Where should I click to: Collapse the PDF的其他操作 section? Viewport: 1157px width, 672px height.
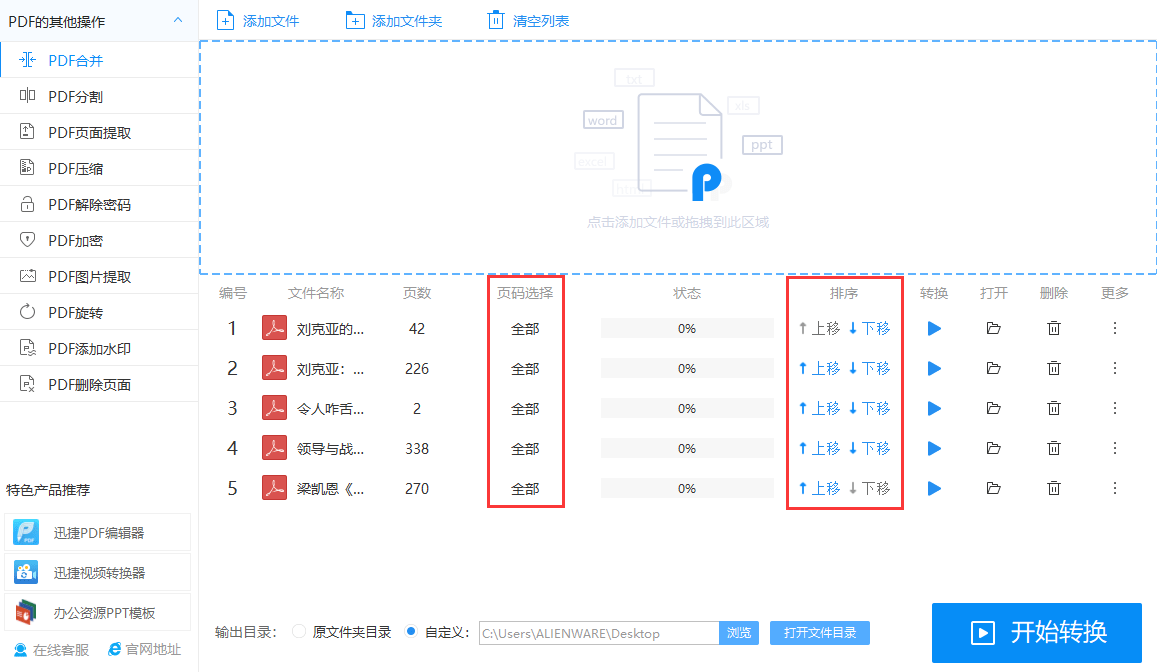(x=178, y=21)
